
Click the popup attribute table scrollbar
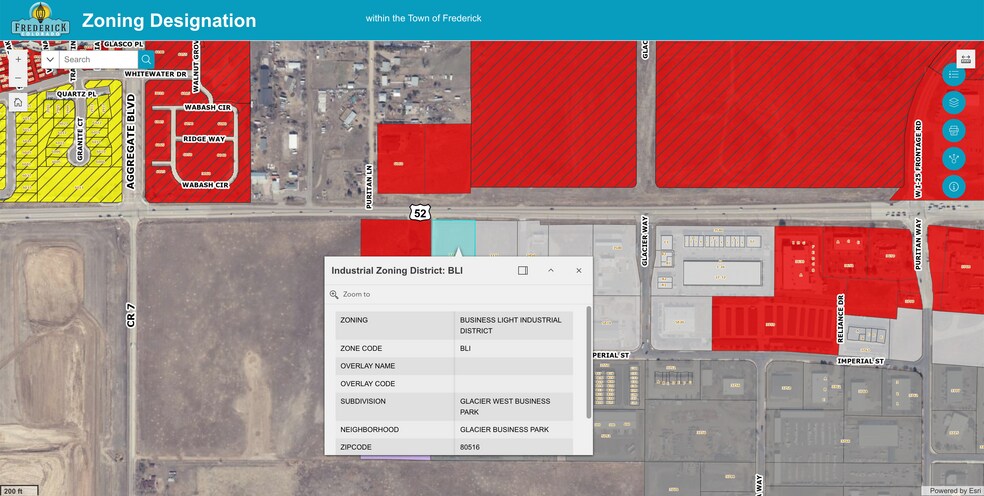tap(588, 360)
